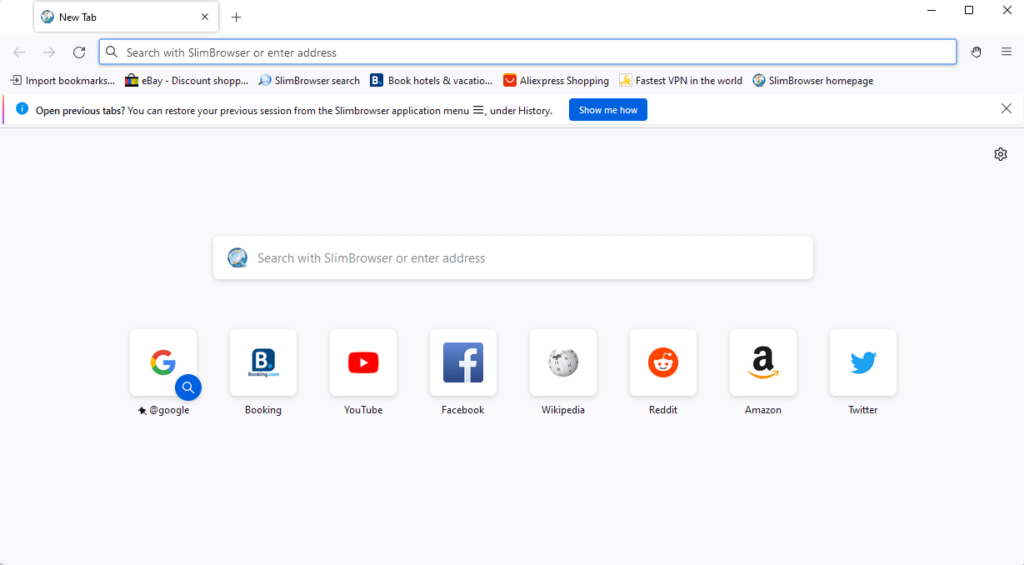Reload the current page
The width and height of the screenshot is (1024, 565).
tap(79, 52)
